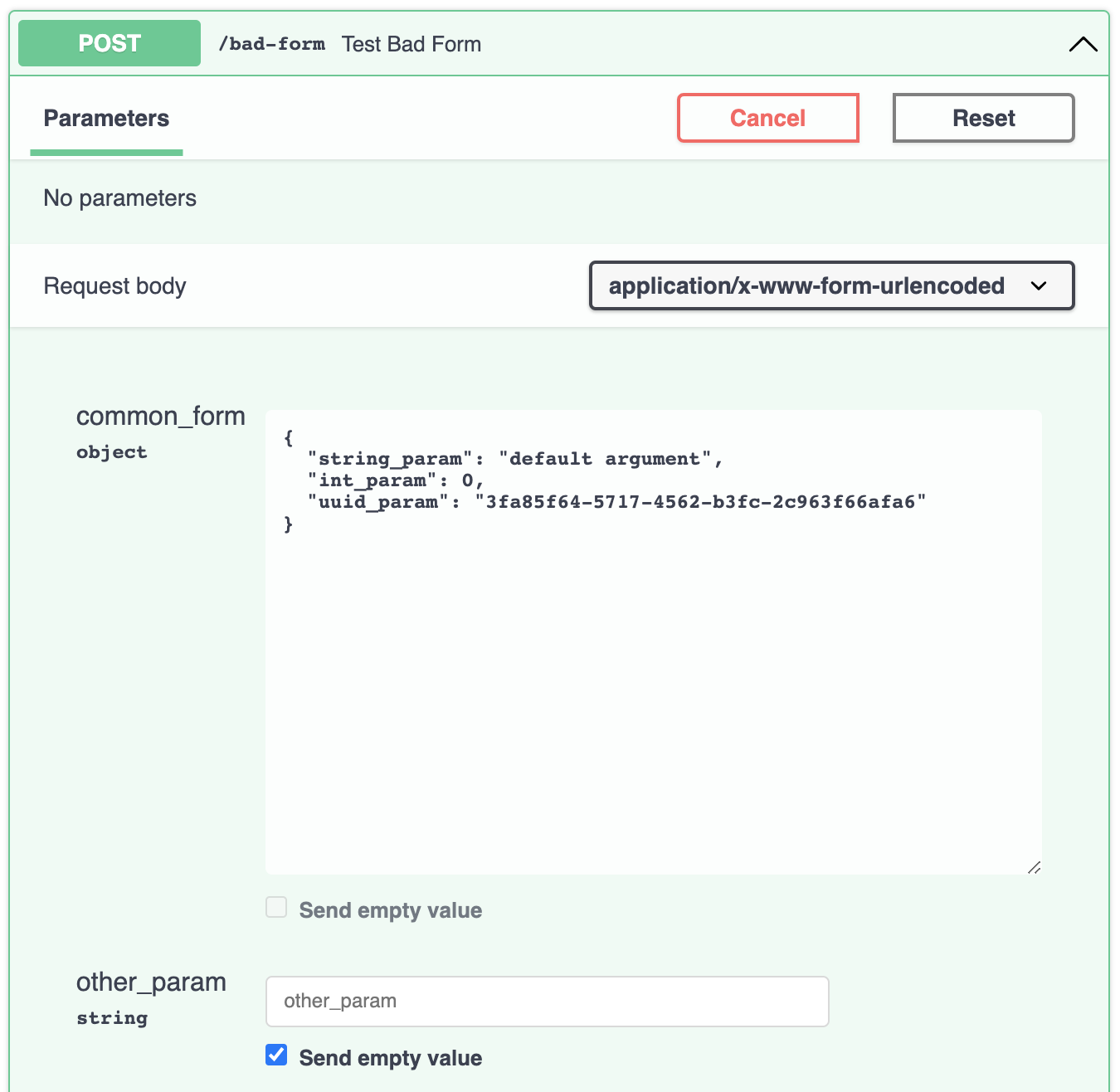Click the dropdown arrow beside application/x-www-form-urlencoded
This screenshot has width=1120, height=1092.
point(1039,286)
